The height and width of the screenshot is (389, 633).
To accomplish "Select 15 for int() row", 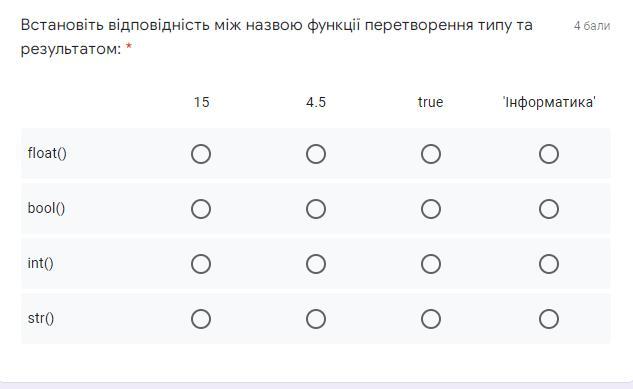I will click(x=201, y=264).
